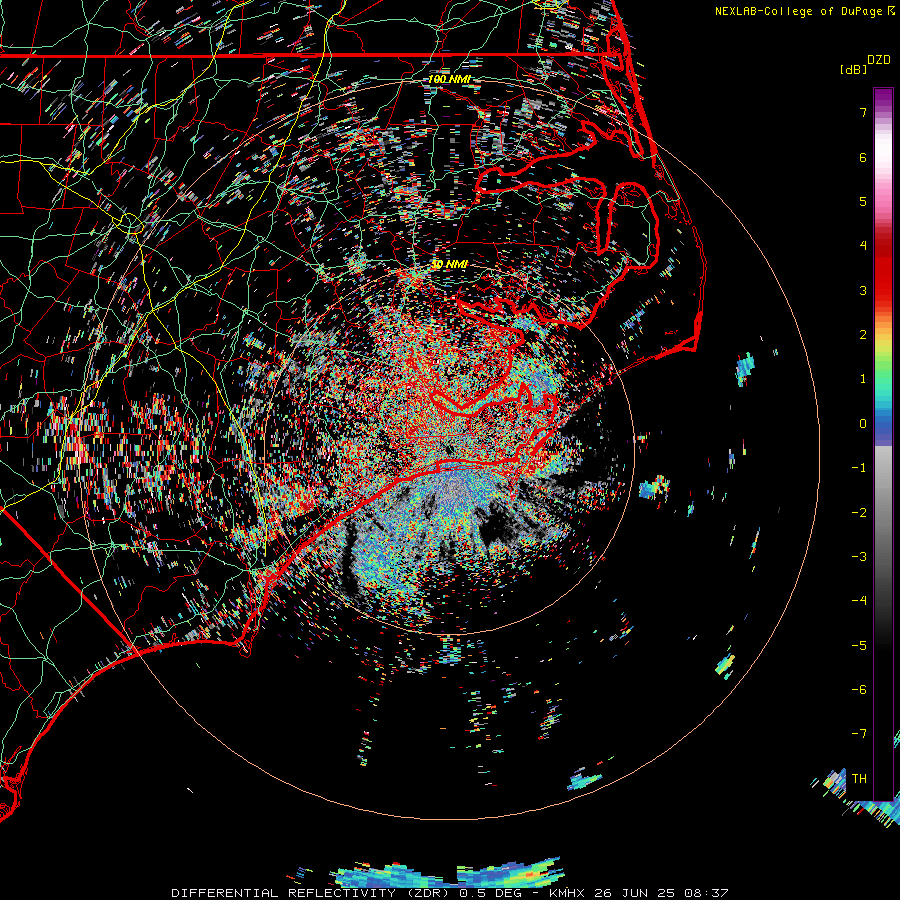Click the DZD legend title
Screen dimensions: 900x900
[879, 60]
